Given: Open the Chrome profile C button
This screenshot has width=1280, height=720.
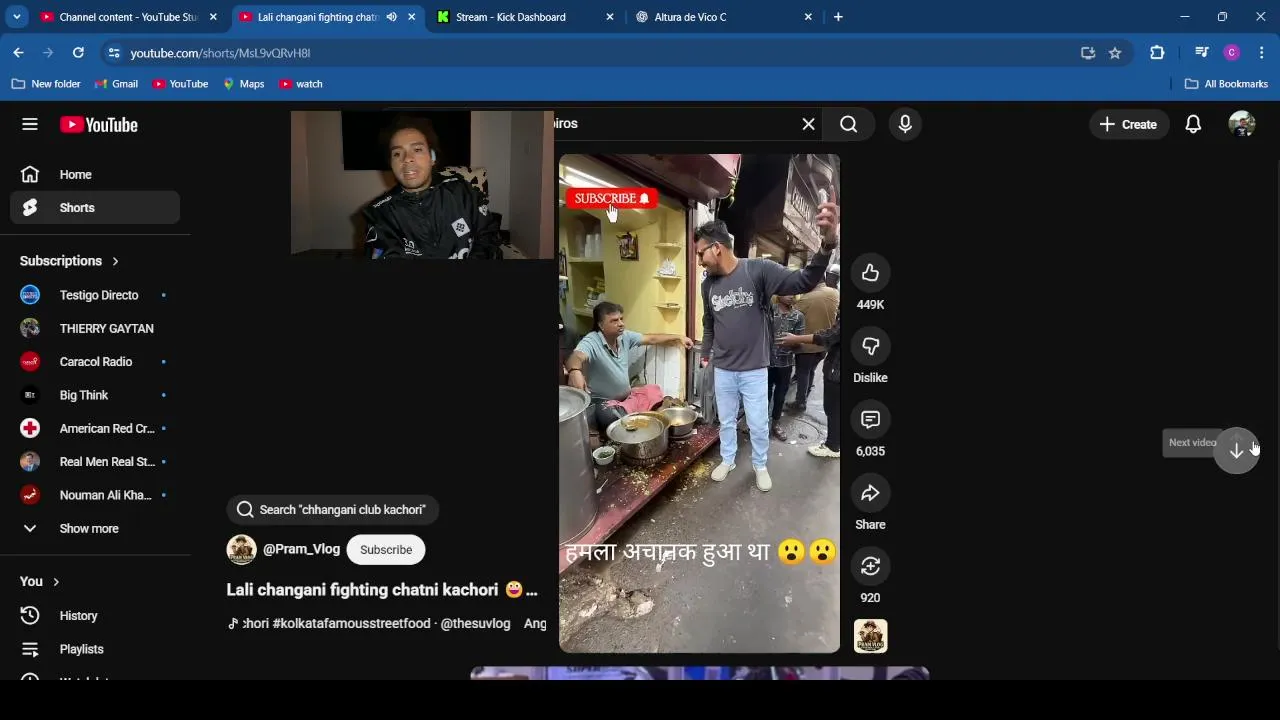Looking at the screenshot, I should click(1232, 53).
